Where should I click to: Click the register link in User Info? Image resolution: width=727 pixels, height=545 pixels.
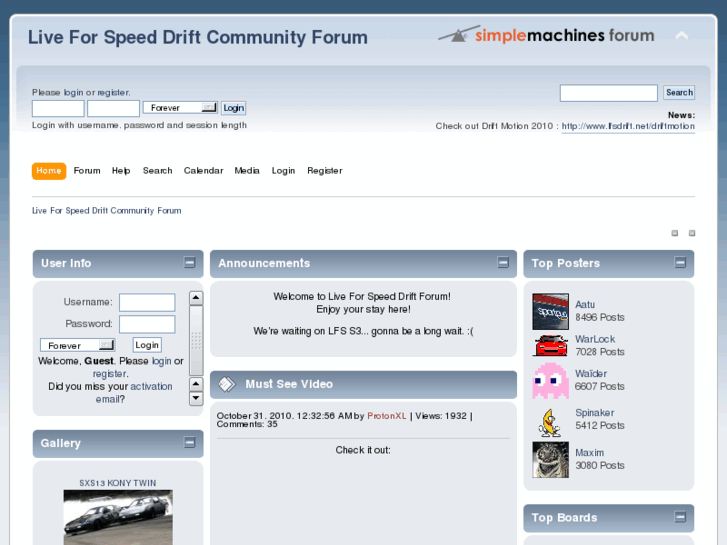pos(109,374)
